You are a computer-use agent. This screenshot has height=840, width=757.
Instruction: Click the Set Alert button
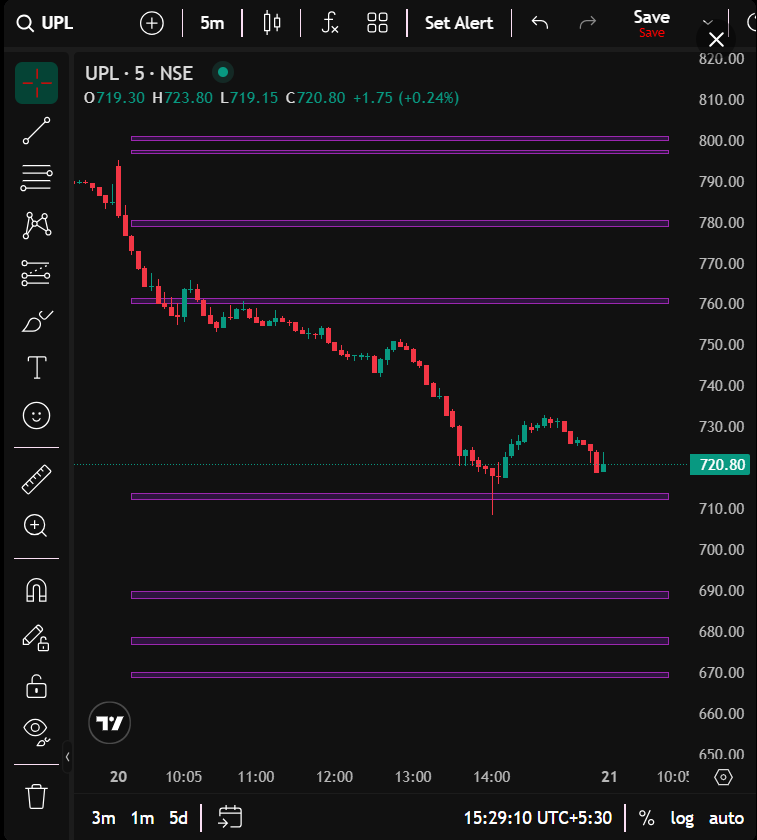click(459, 23)
